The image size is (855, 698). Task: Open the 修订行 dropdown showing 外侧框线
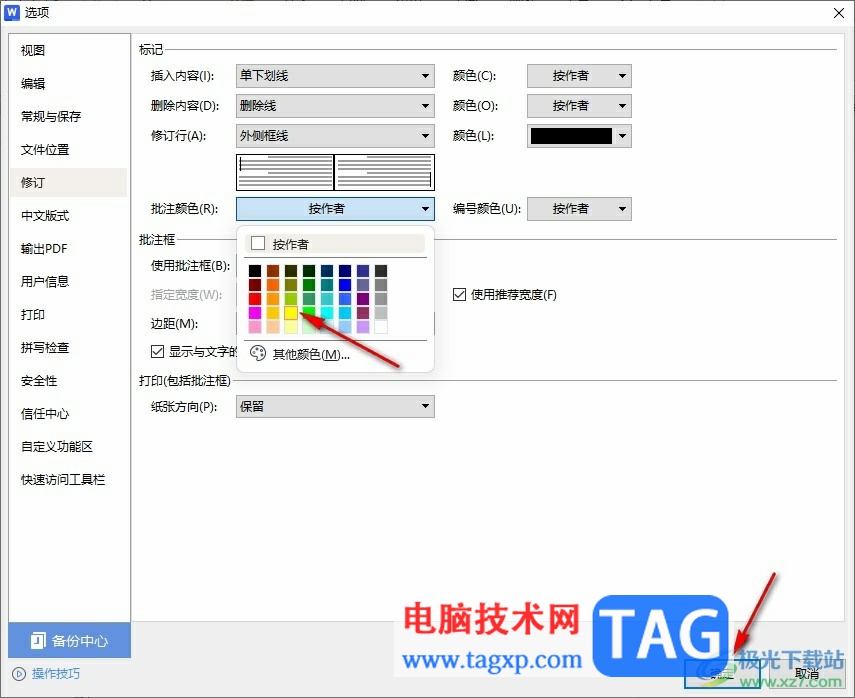[x=335, y=136]
